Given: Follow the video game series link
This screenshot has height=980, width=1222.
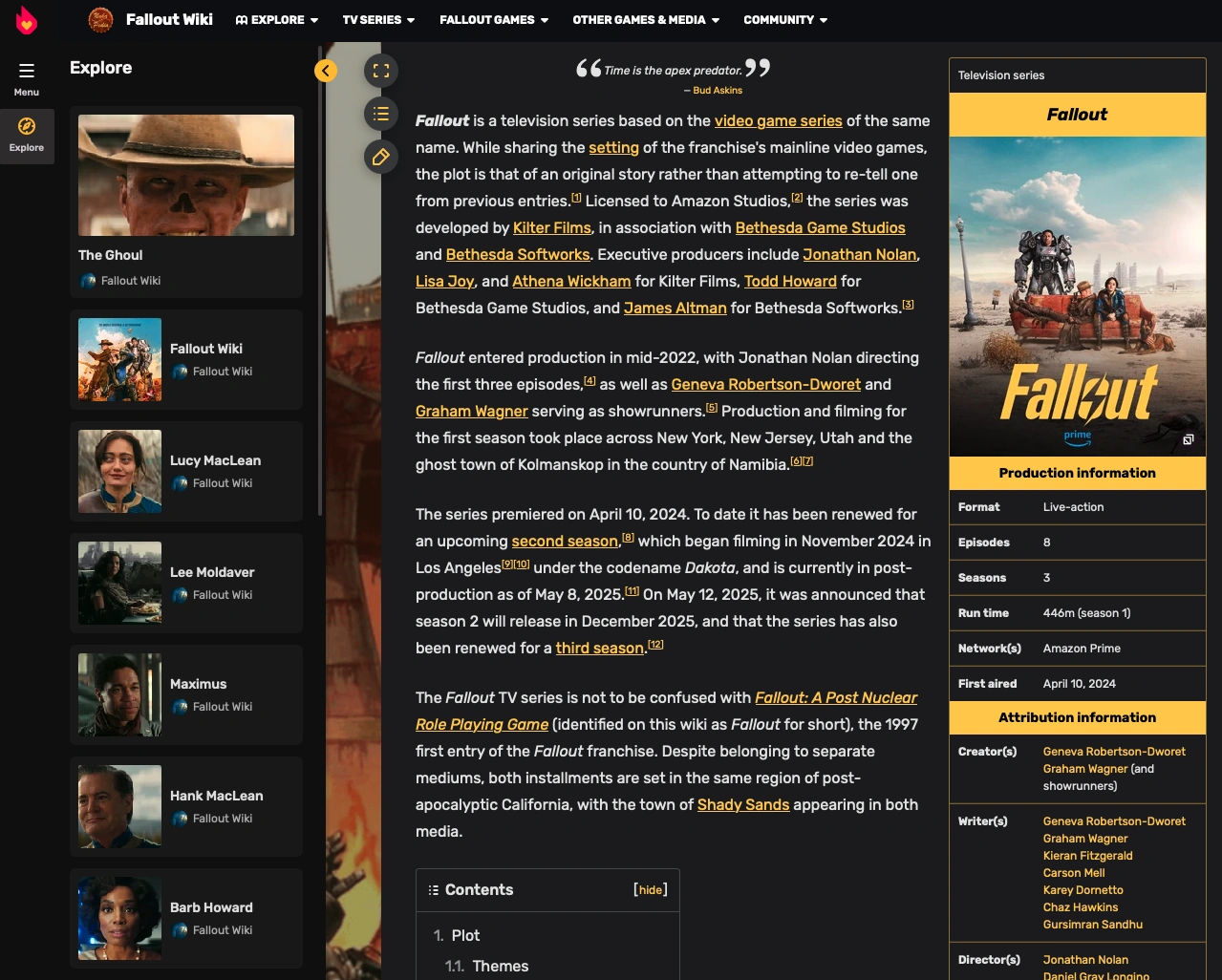Looking at the screenshot, I should [779, 120].
